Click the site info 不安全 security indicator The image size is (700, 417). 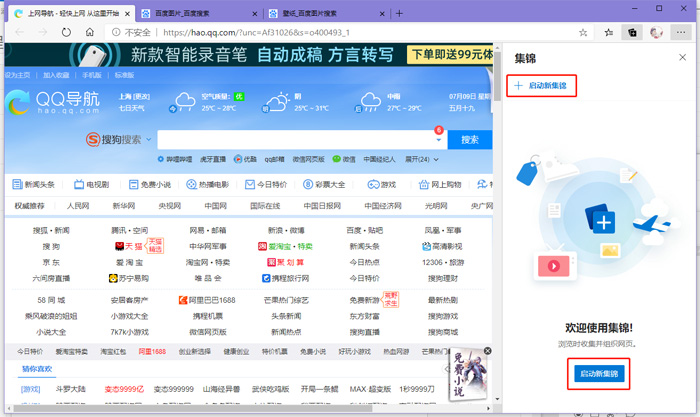coord(131,32)
